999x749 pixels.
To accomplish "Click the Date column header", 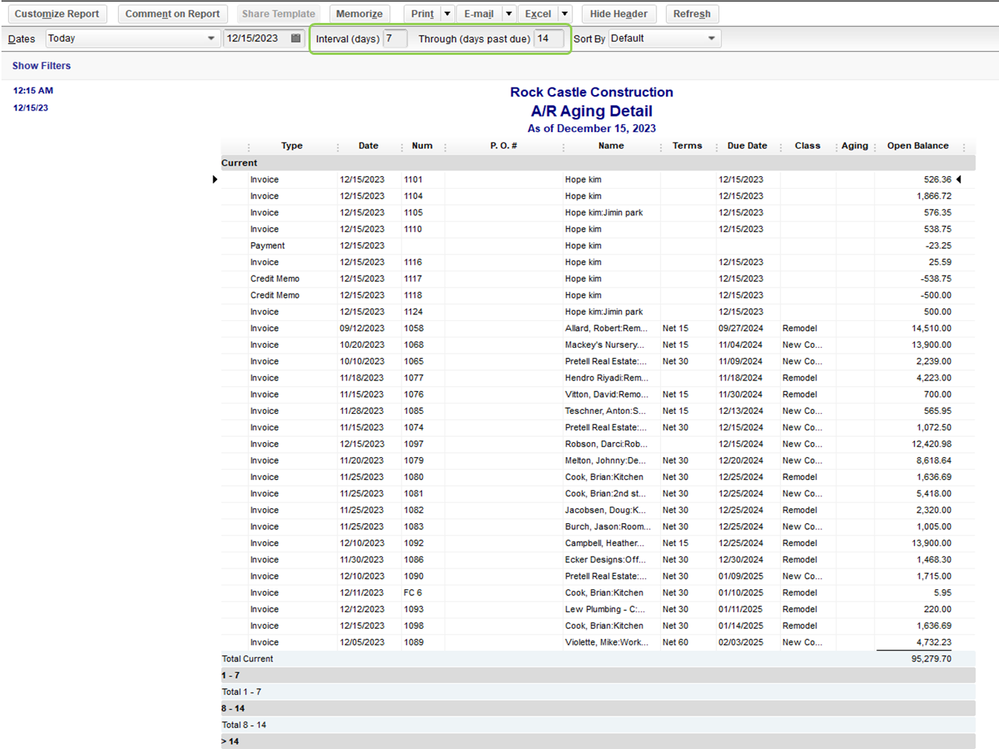I will (x=368, y=146).
